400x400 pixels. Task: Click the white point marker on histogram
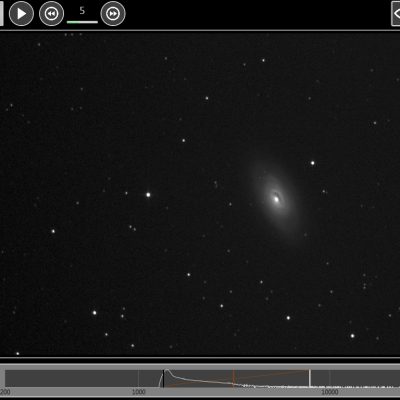pos(310,378)
